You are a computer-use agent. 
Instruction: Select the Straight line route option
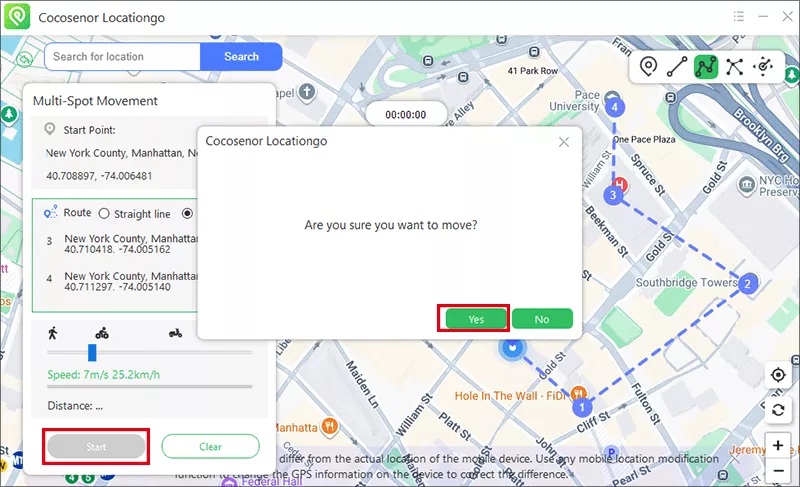104,214
